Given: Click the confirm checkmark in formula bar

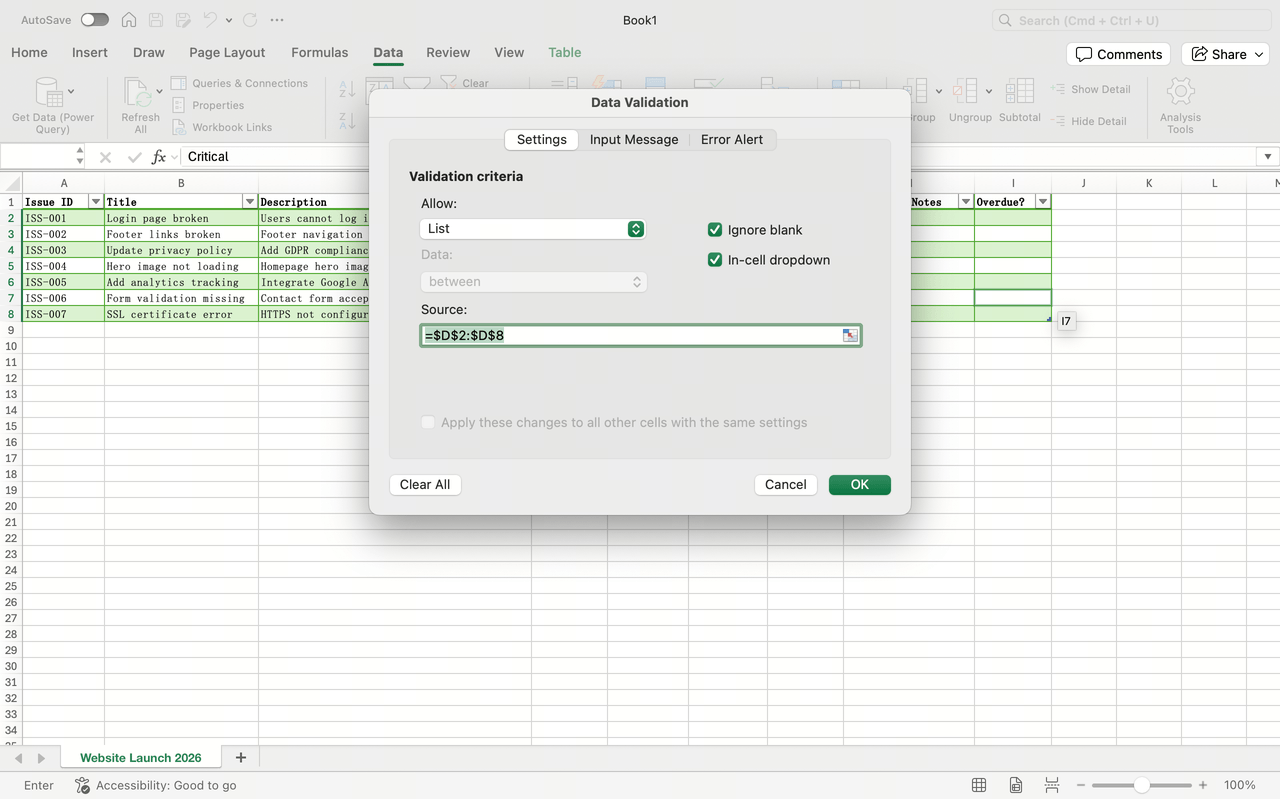Looking at the screenshot, I should pos(134,157).
